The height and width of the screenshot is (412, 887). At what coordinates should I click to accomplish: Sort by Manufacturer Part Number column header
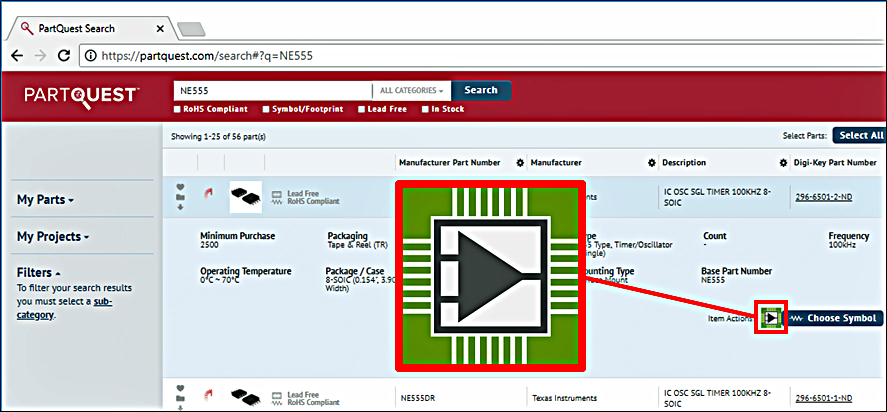(450, 162)
